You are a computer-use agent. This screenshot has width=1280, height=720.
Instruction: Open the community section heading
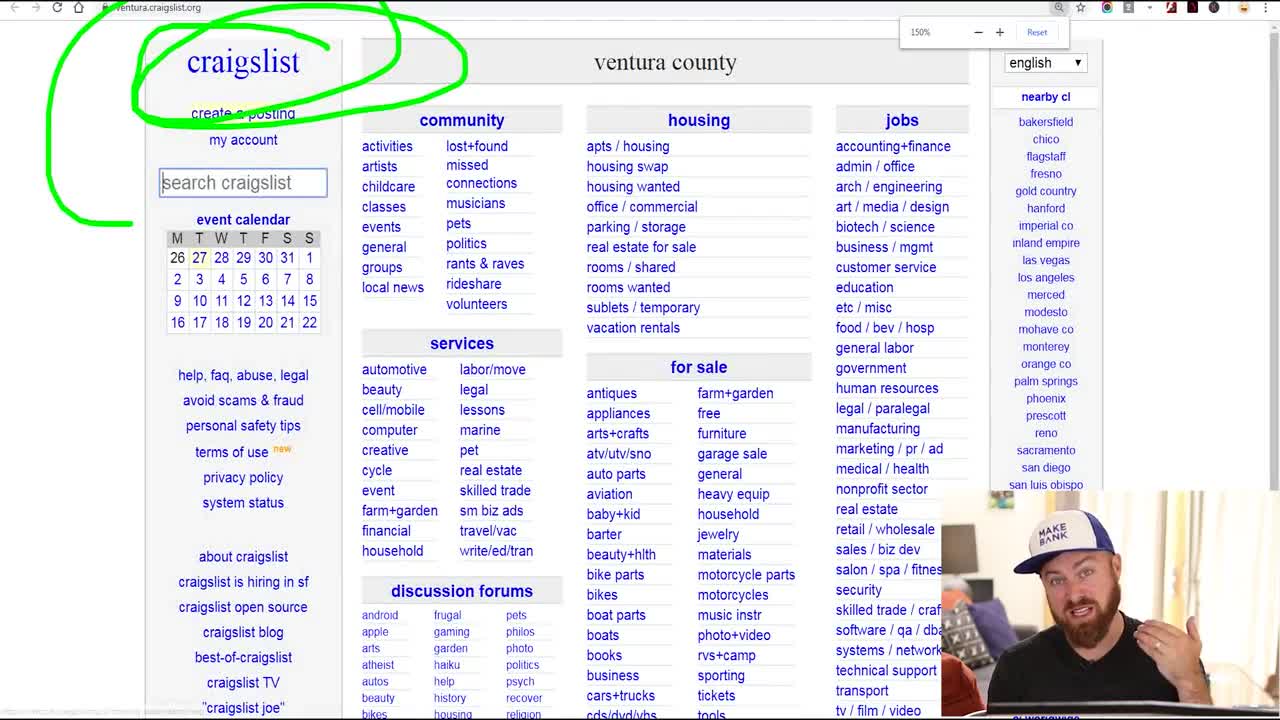[x=462, y=120]
